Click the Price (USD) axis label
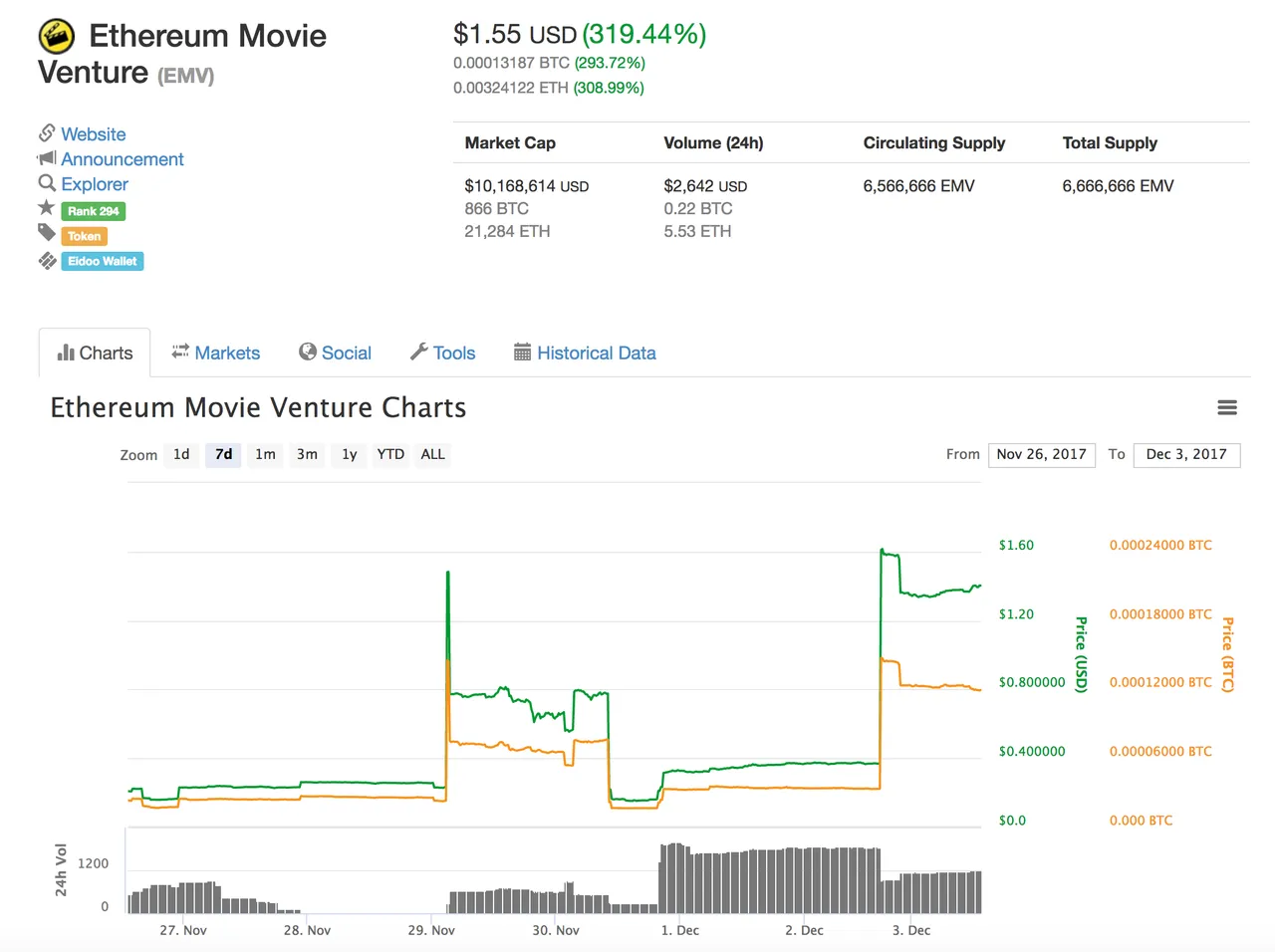The height and width of the screenshot is (952, 1275). tap(1081, 654)
